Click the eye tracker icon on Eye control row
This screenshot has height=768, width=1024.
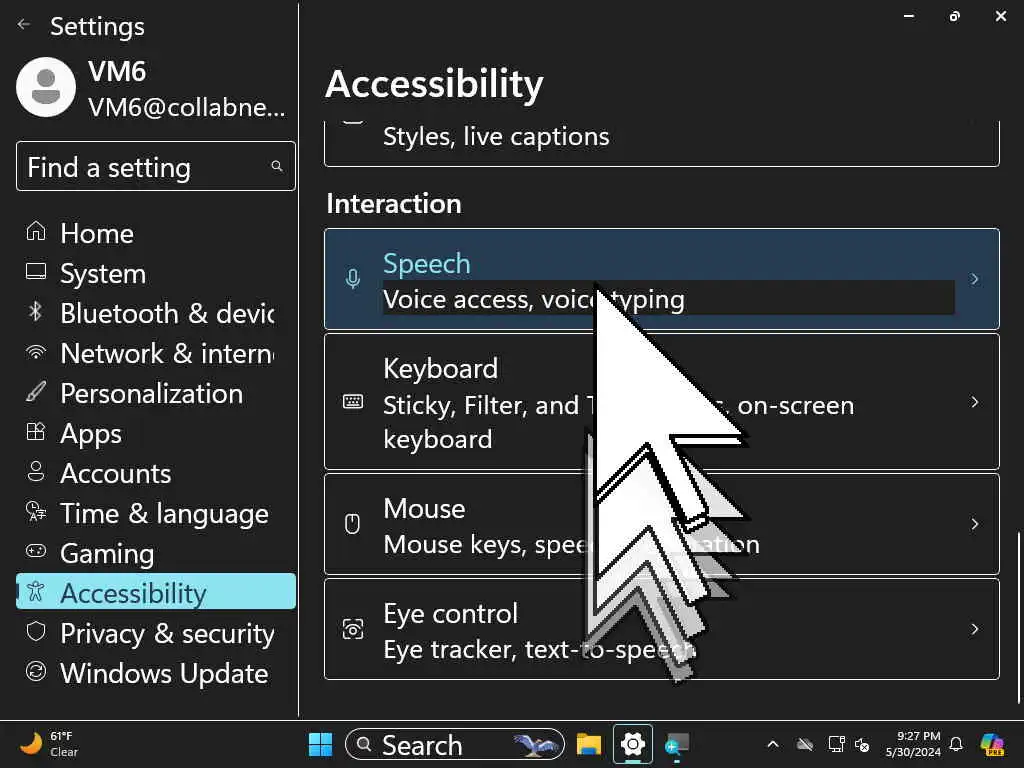353,629
